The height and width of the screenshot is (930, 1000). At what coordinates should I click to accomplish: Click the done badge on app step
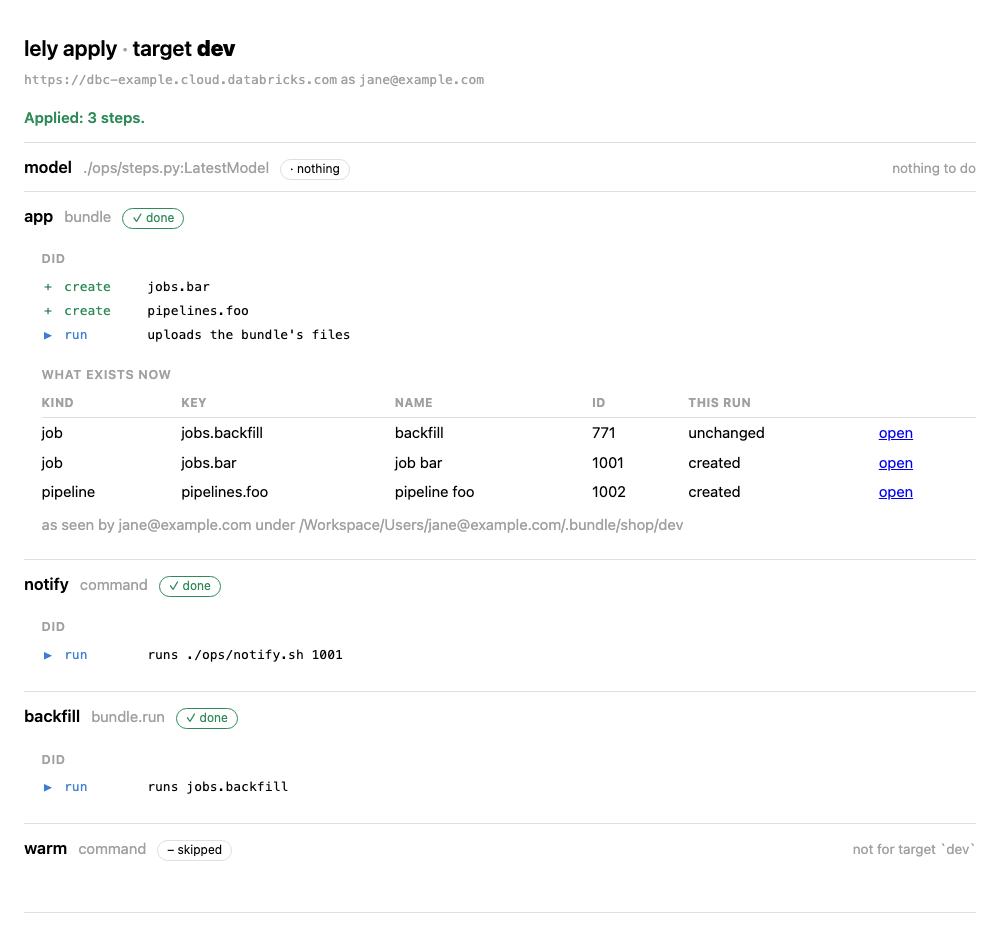153,218
